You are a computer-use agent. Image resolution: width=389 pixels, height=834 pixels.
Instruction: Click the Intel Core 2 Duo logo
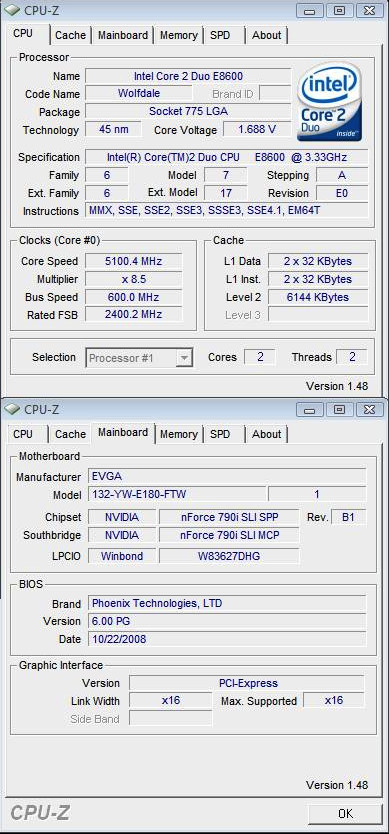click(x=329, y=102)
